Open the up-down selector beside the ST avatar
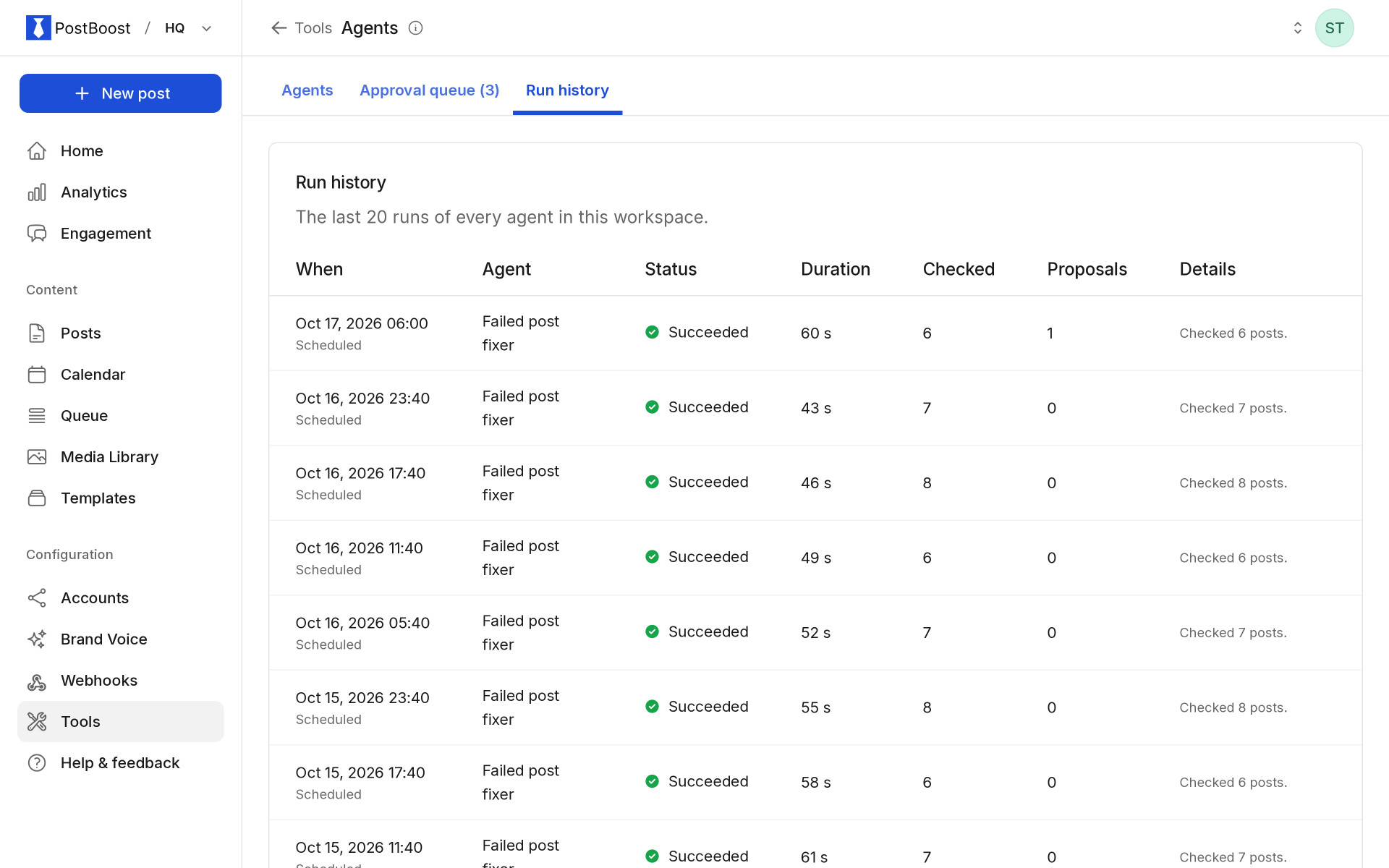 tap(1297, 28)
